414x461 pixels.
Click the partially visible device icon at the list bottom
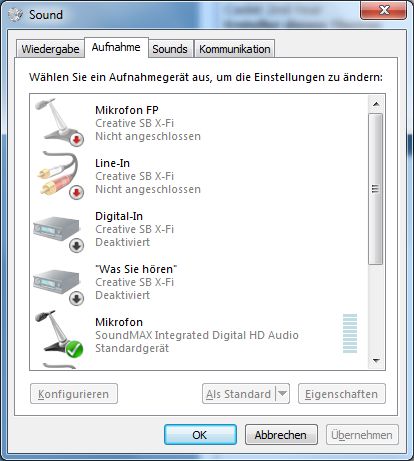coord(59,366)
